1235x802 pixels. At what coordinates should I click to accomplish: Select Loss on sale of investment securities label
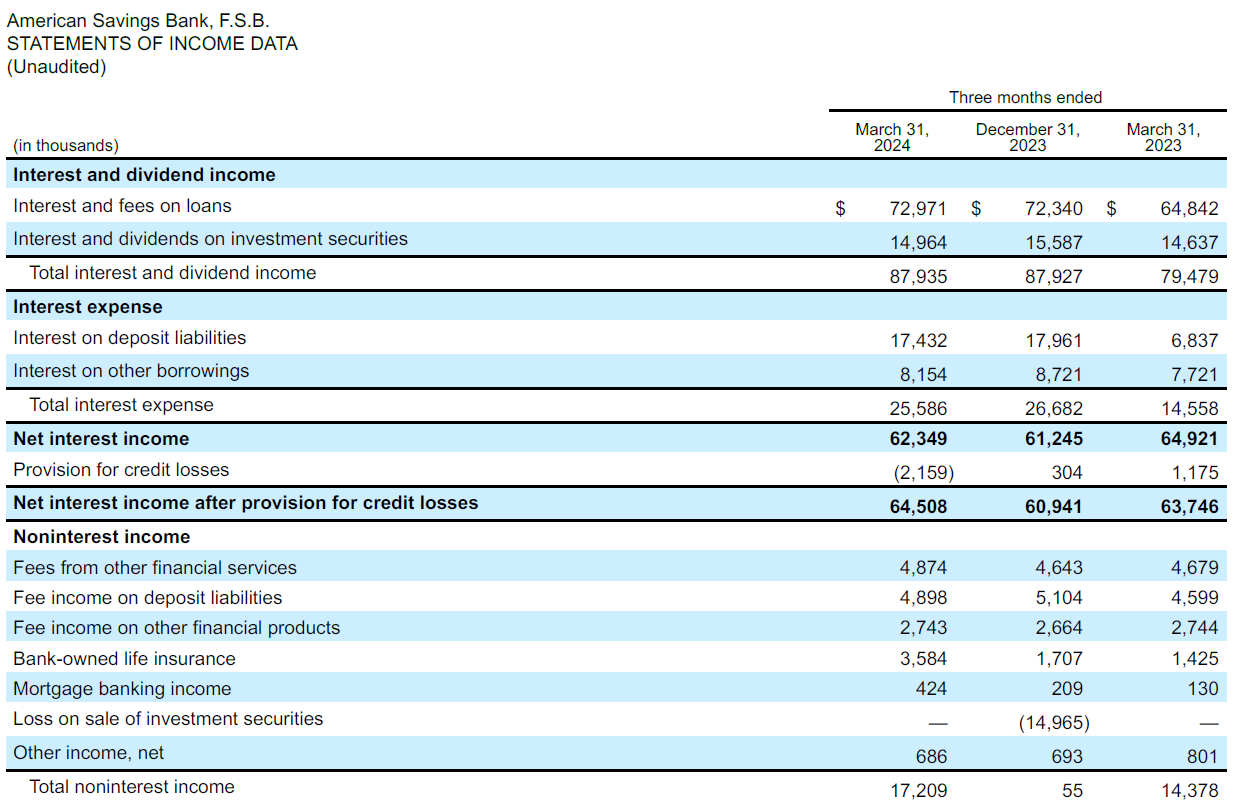168,719
